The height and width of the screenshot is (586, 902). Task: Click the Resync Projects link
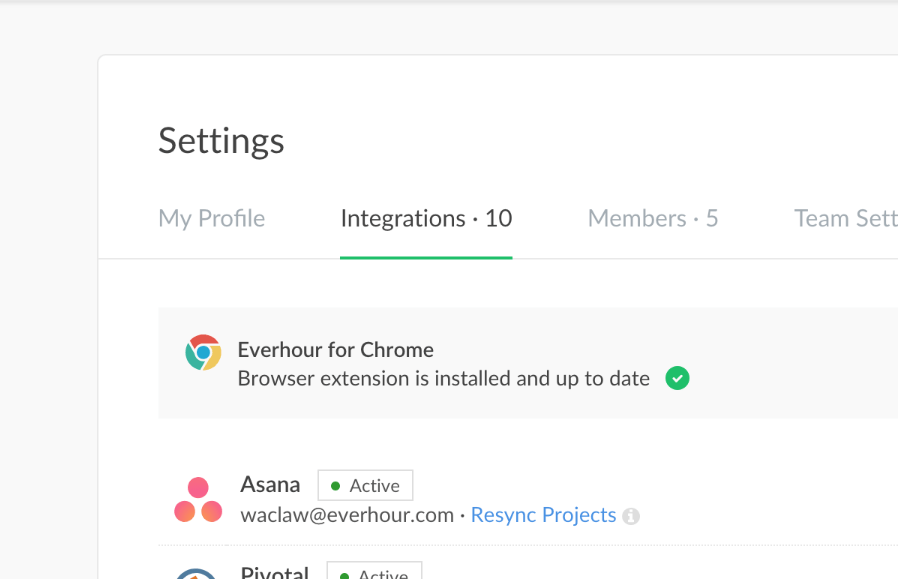point(543,515)
